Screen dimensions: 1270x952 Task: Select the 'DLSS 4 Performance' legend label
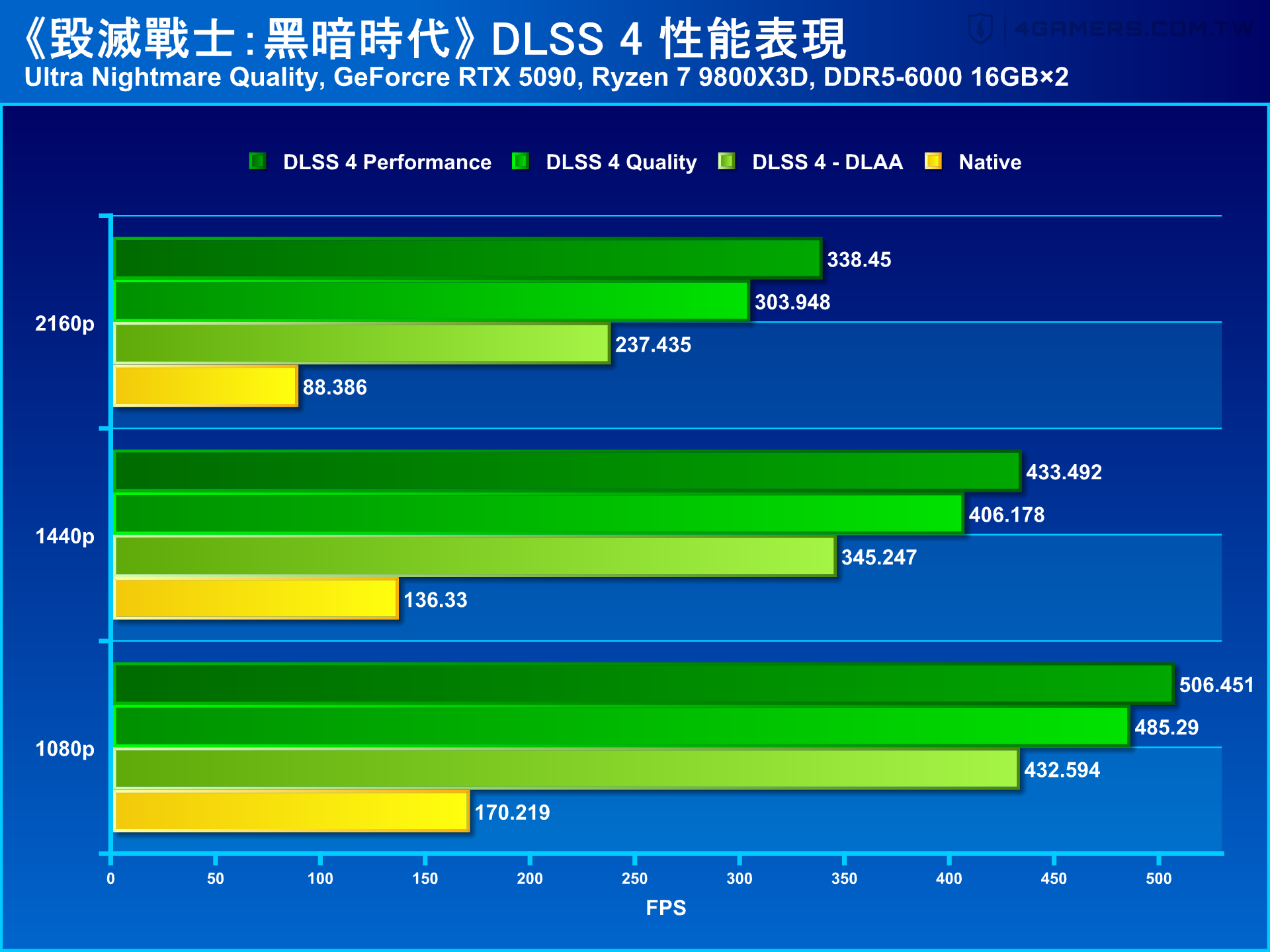point(387,162)
